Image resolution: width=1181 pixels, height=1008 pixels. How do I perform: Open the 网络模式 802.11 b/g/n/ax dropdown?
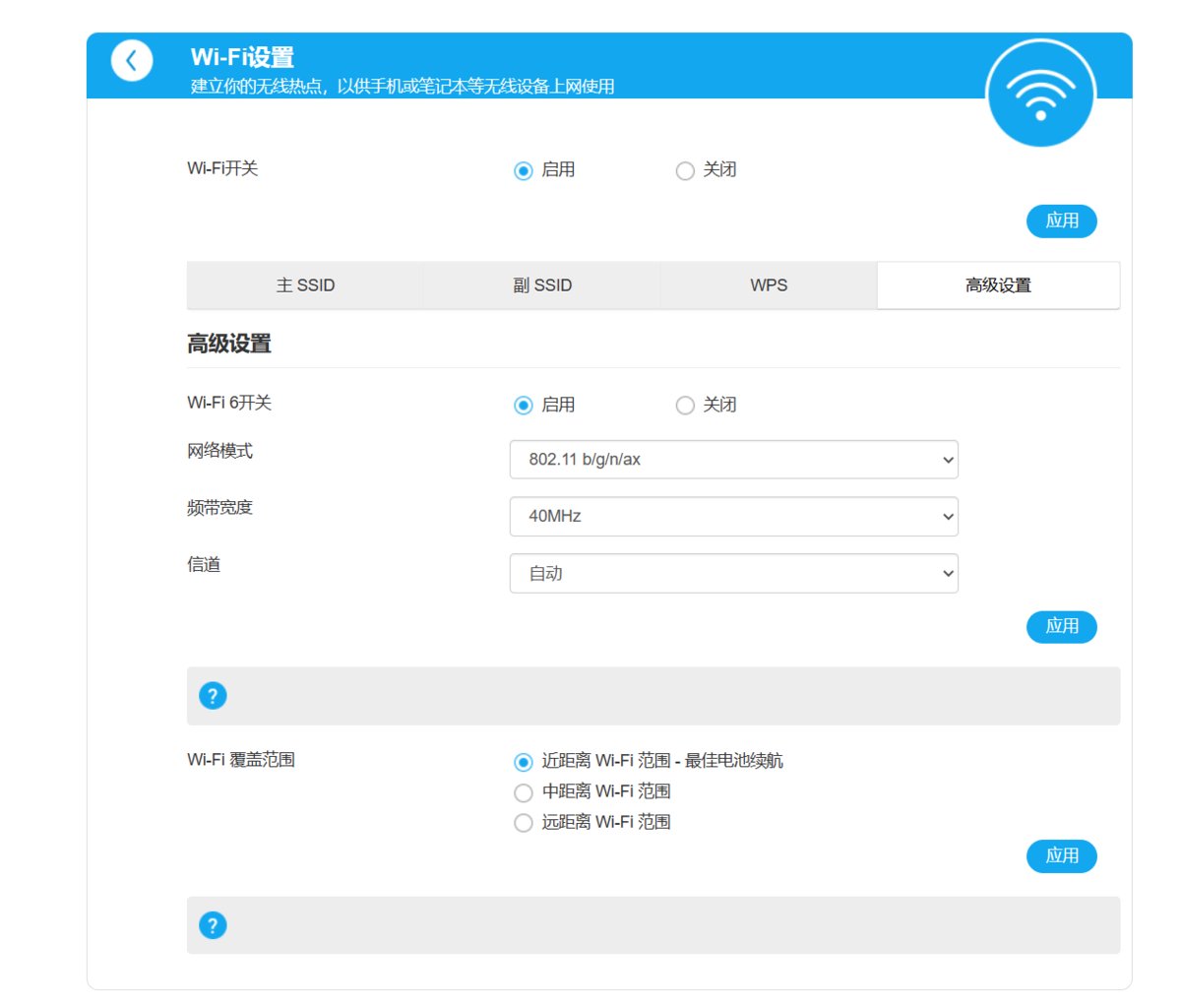734,460
